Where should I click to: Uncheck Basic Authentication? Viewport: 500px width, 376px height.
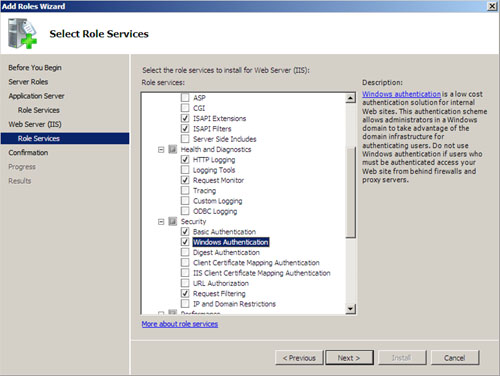coord(185,232)
